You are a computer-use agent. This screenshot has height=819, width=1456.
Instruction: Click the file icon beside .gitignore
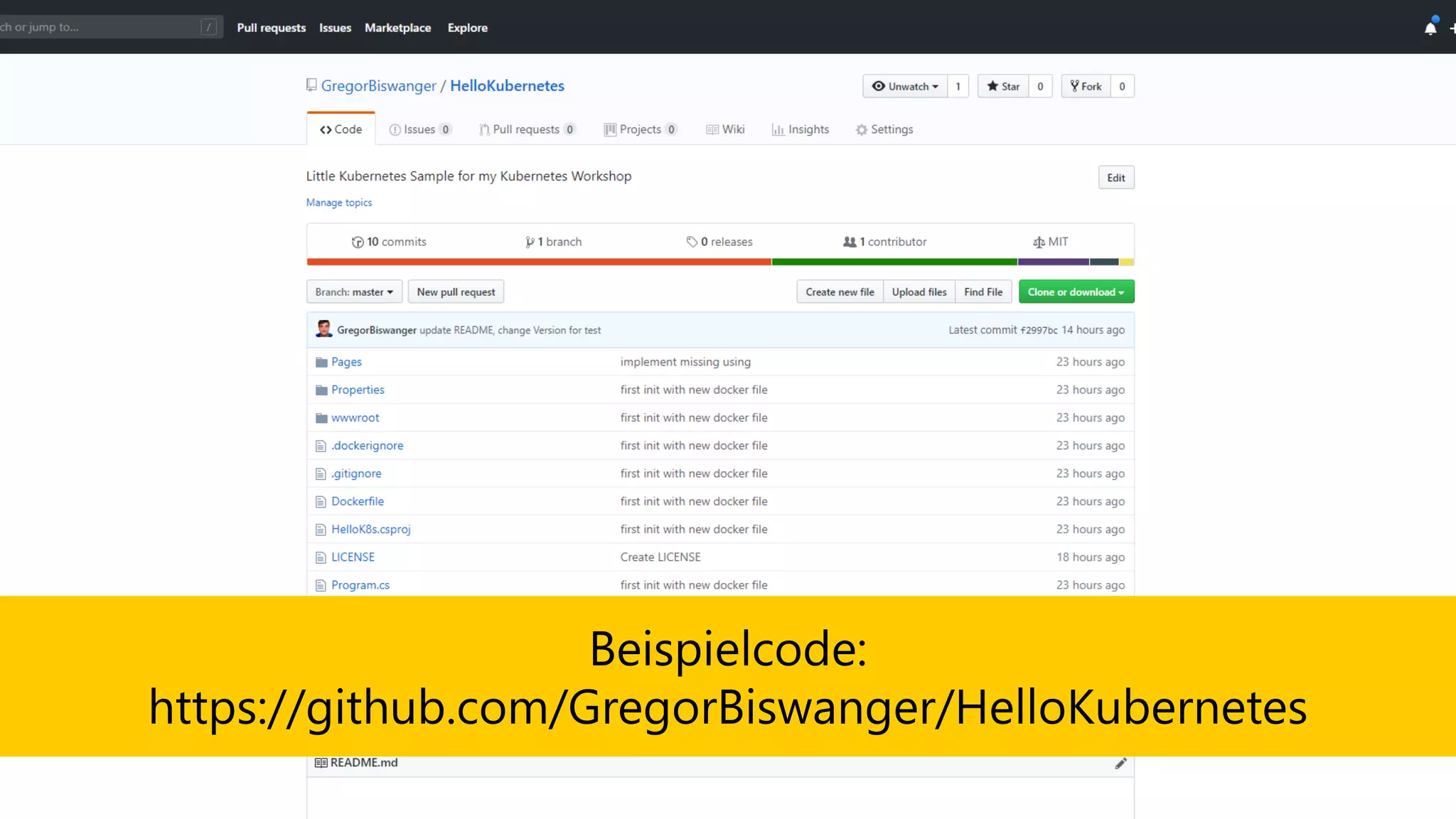tap(321, 473)
